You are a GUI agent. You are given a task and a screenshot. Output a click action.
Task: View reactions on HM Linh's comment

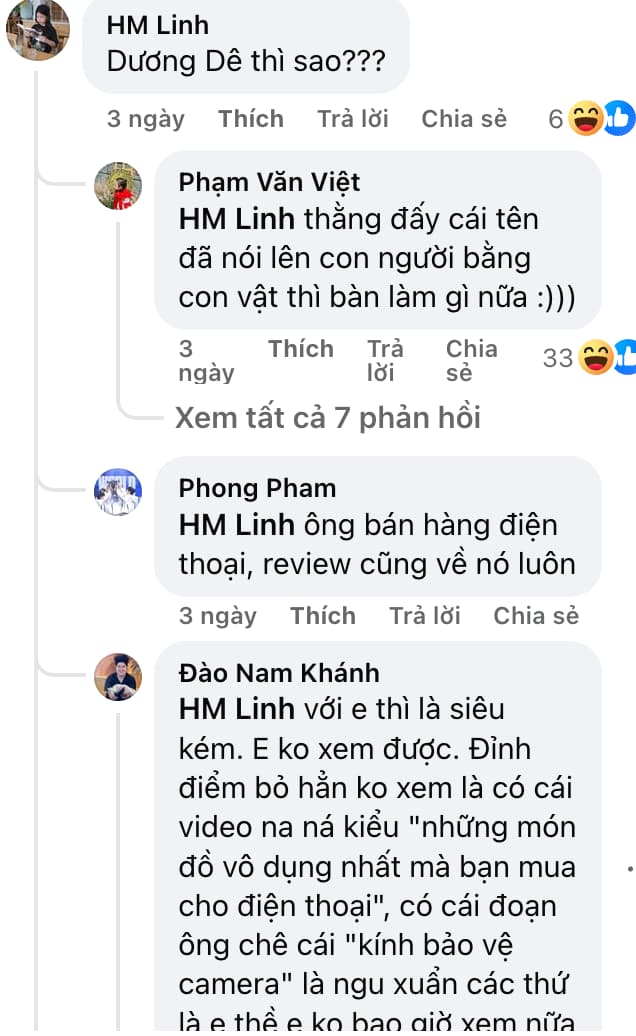[592, 119]
